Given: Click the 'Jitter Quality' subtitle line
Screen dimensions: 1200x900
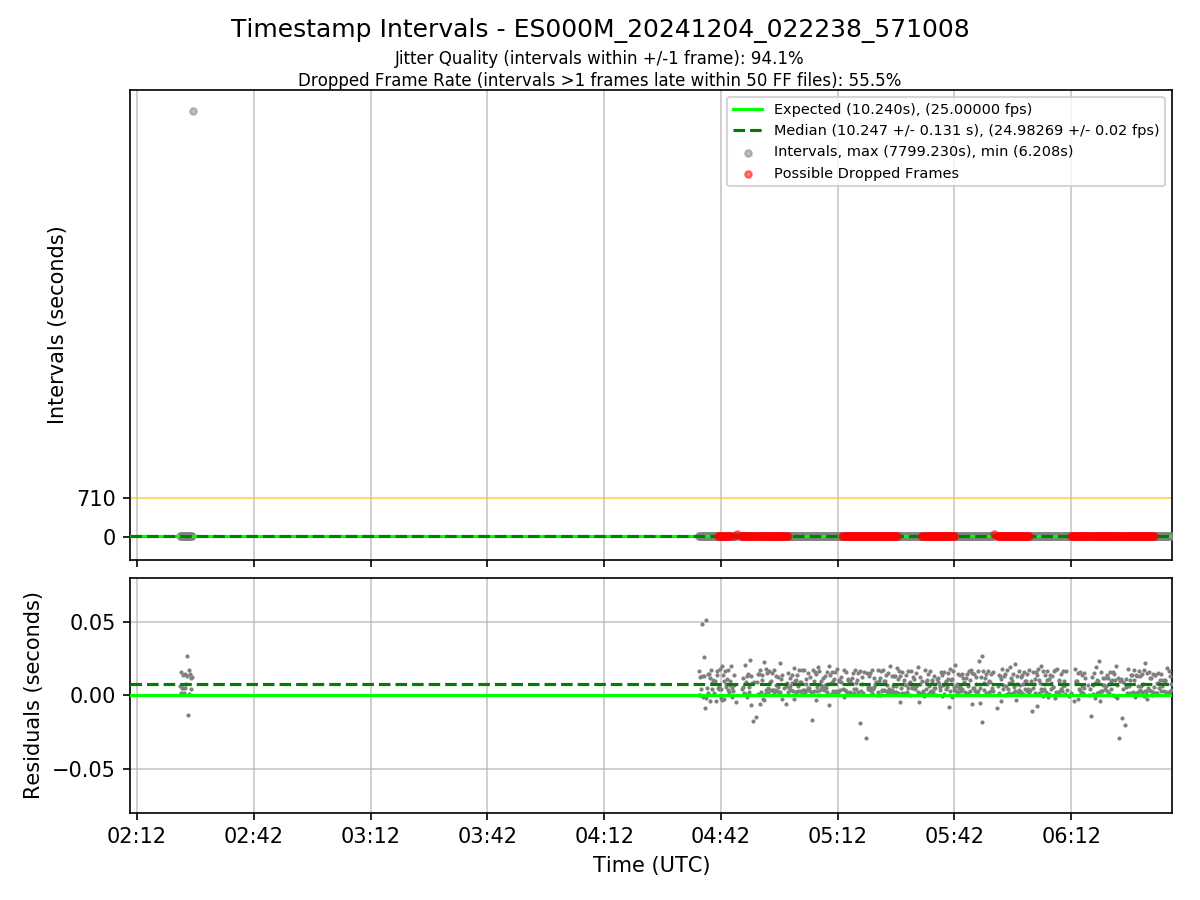Looking at the screenshot, I should pos(599,58).
